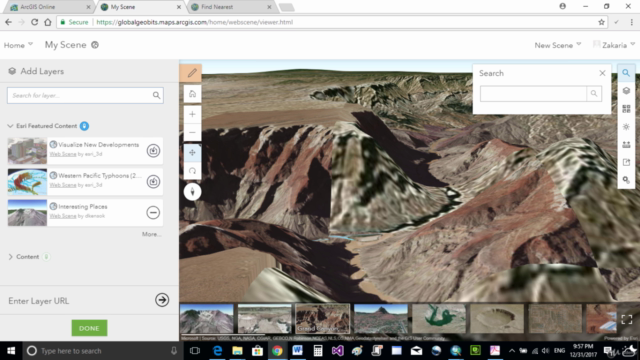Open the search tool magnifier icon in the right toolbar

click(x=626, y=73)
